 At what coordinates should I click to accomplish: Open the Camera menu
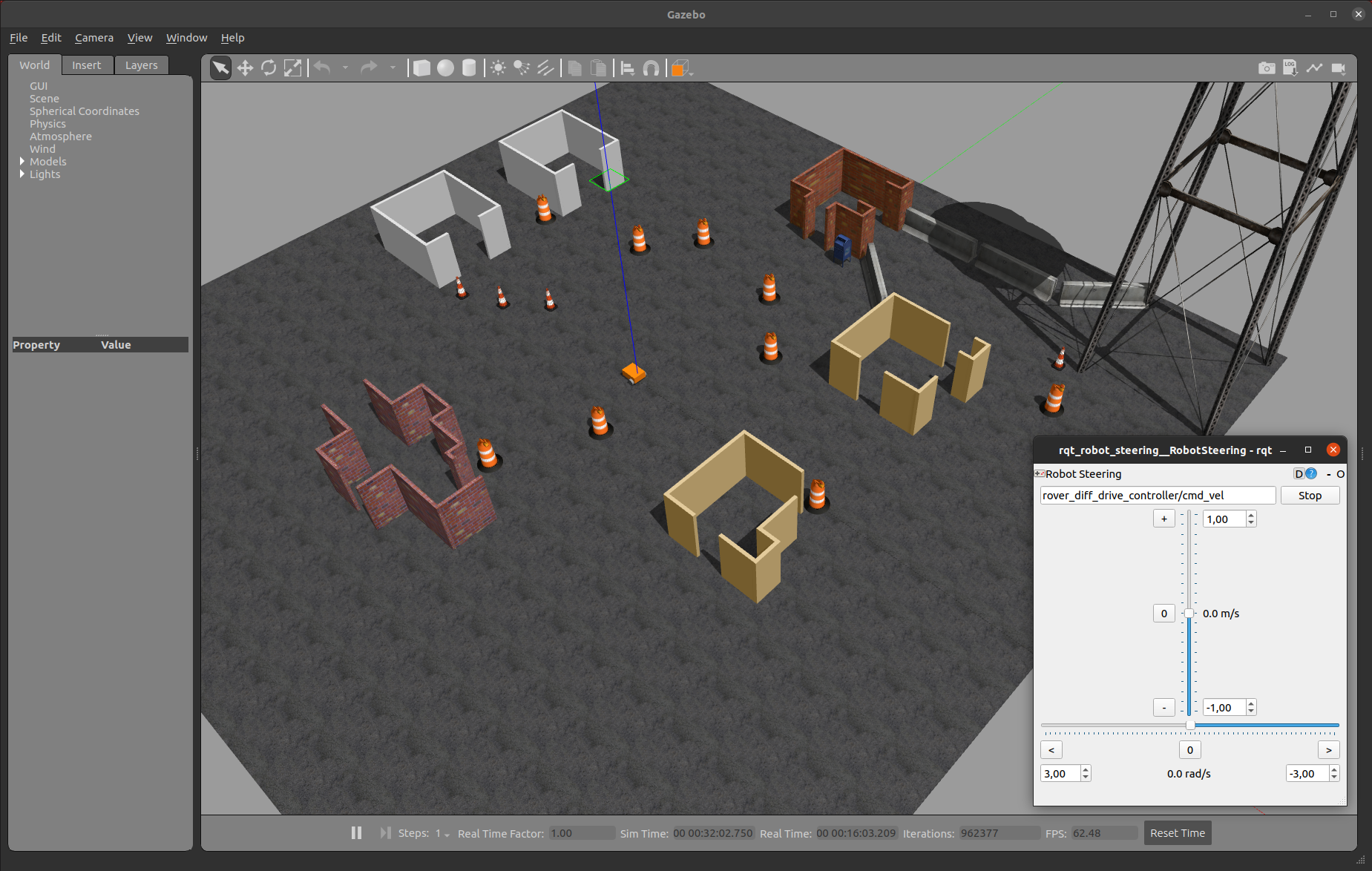[94, 37]
